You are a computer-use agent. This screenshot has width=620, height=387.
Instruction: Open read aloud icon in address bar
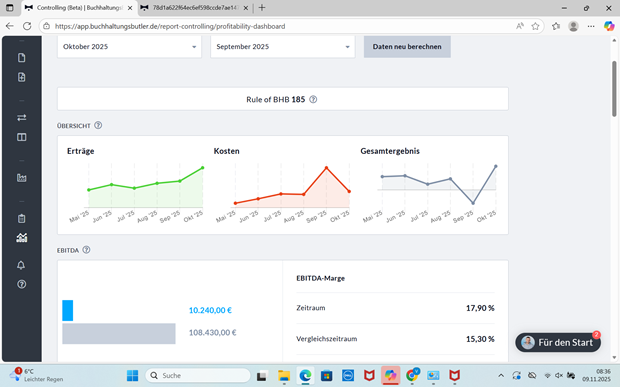pyautogui.click(x=520, y=26)
